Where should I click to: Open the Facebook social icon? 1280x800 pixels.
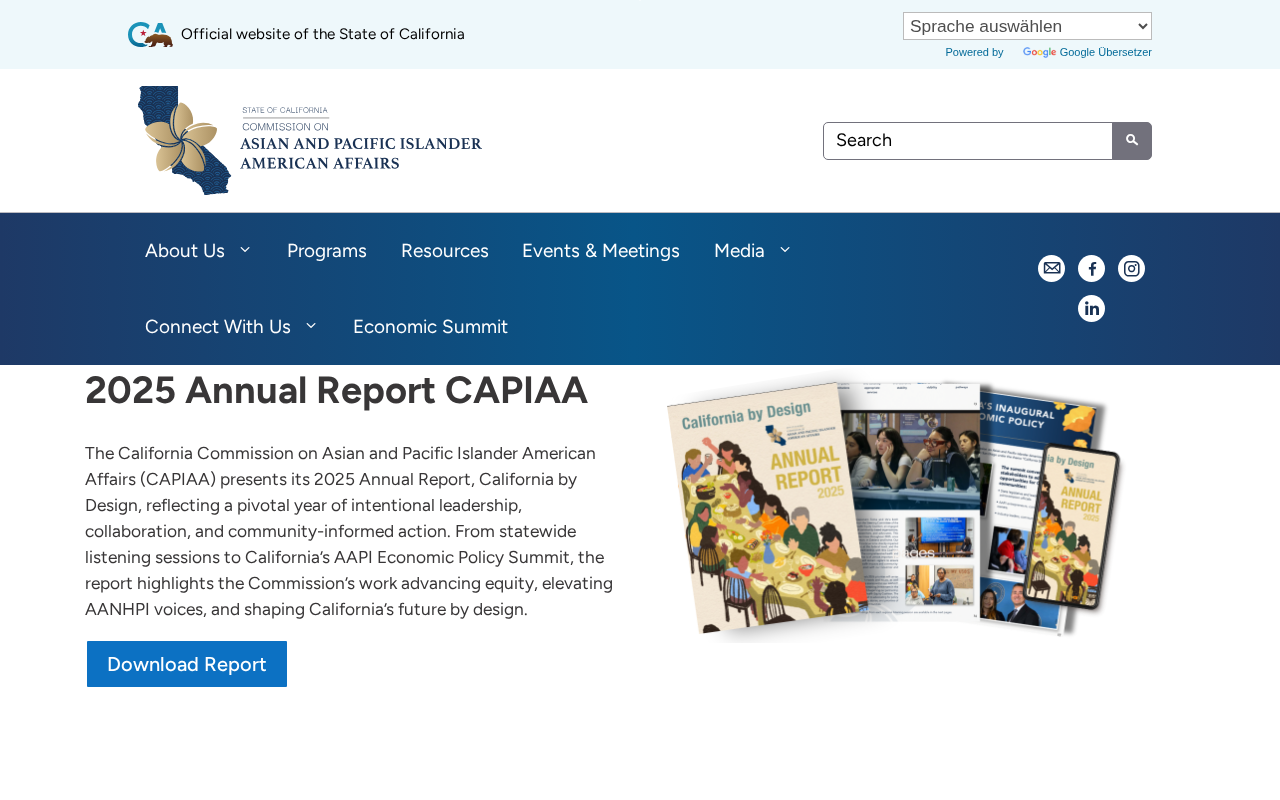coord(1091,268)
